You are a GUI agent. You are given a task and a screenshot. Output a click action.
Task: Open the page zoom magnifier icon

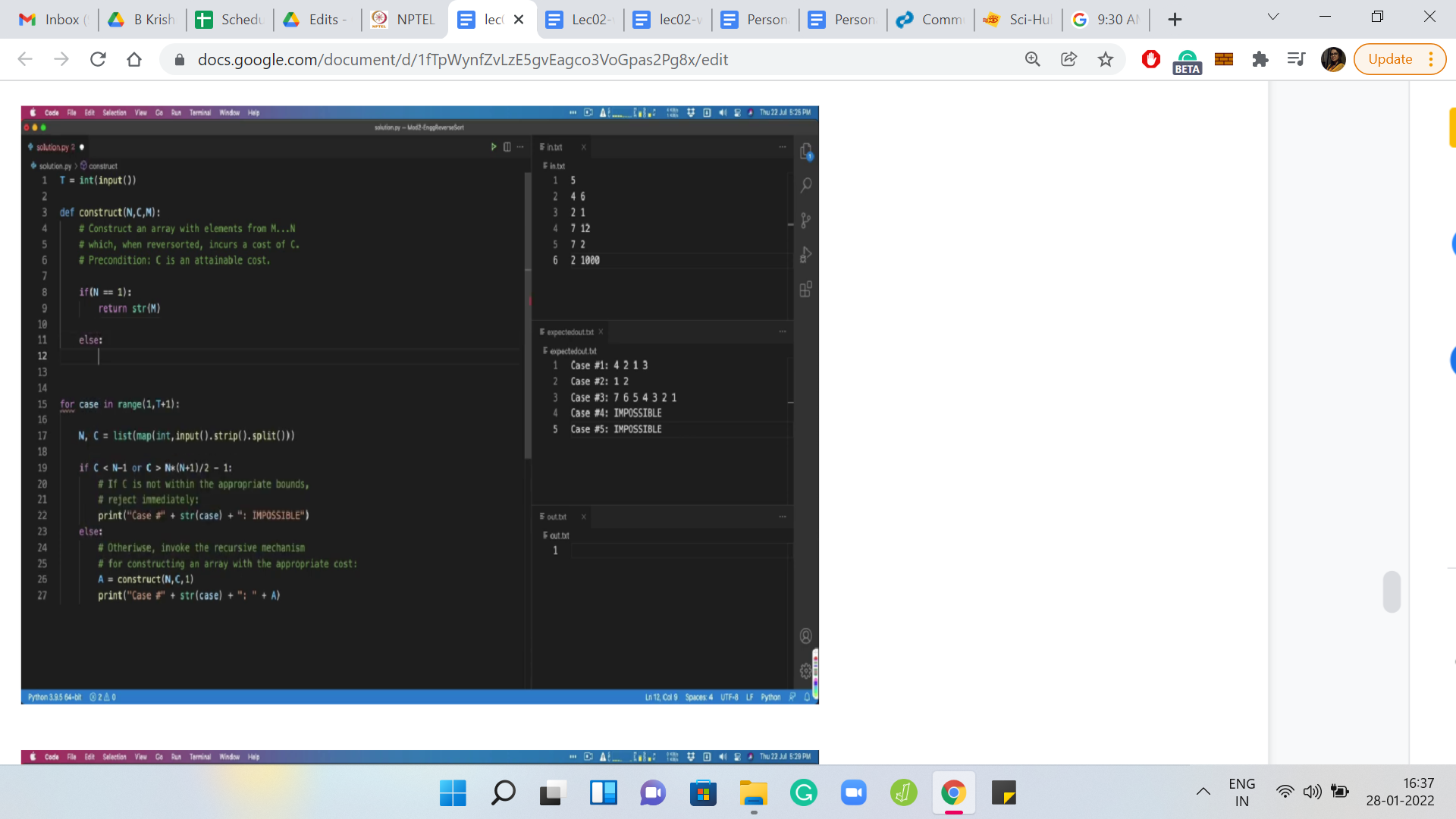point(1032,59)
